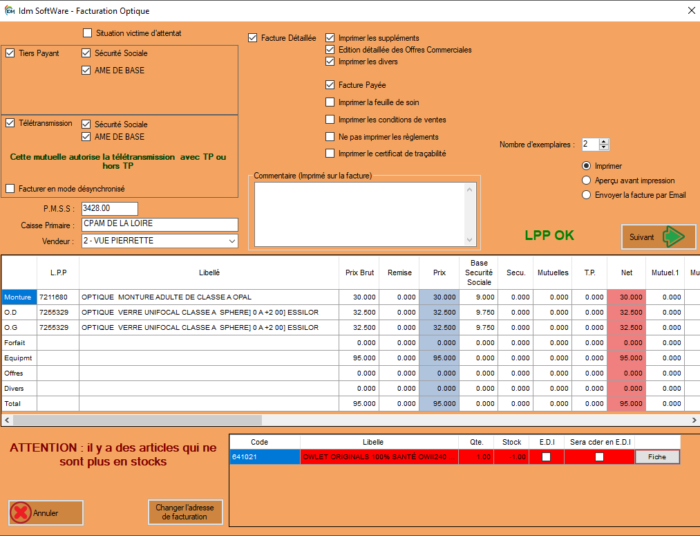700x536 pixels.
Task: Click the Annuler button
Action: [46, 513]
